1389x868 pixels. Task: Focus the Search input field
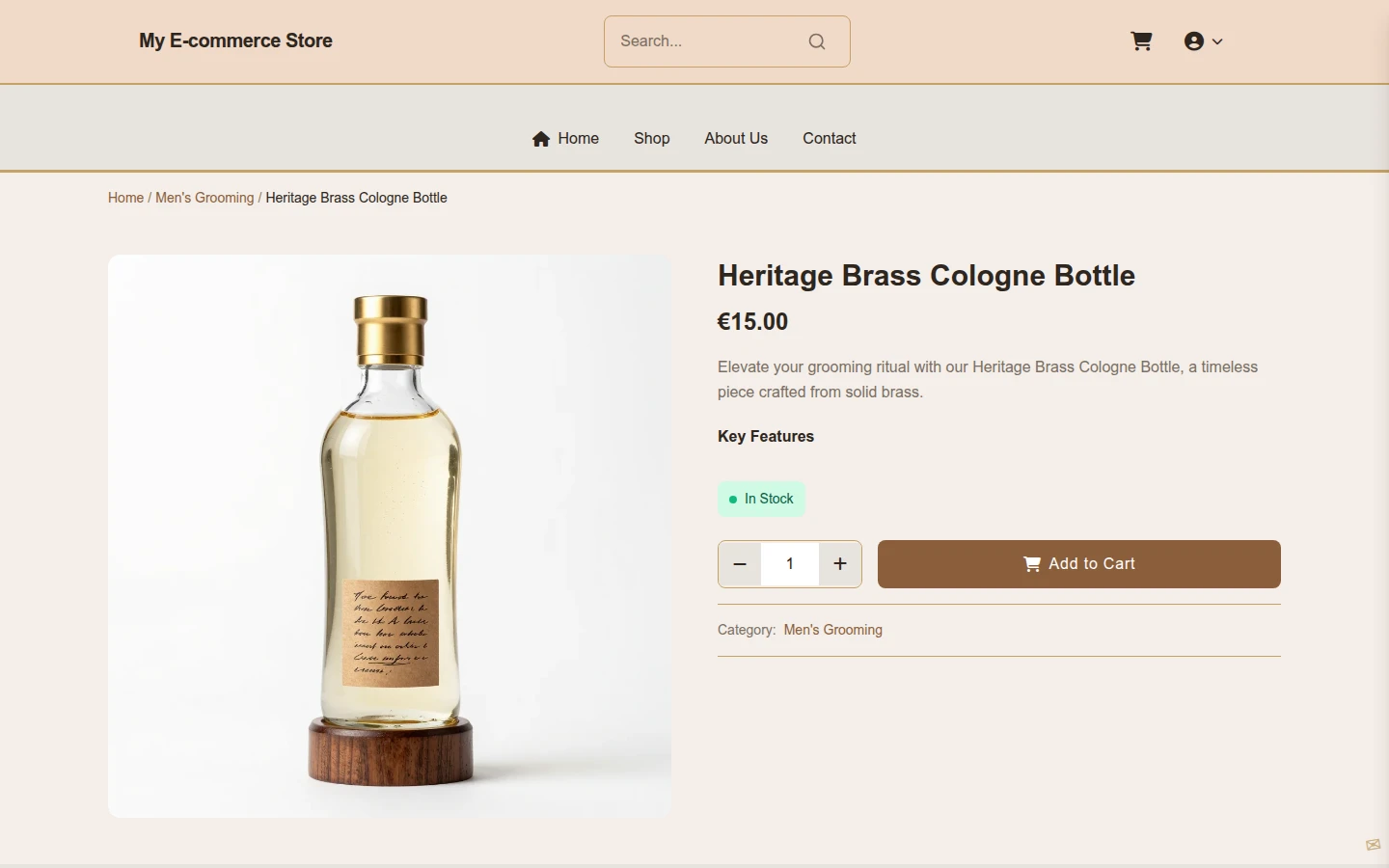click(727, 41)
